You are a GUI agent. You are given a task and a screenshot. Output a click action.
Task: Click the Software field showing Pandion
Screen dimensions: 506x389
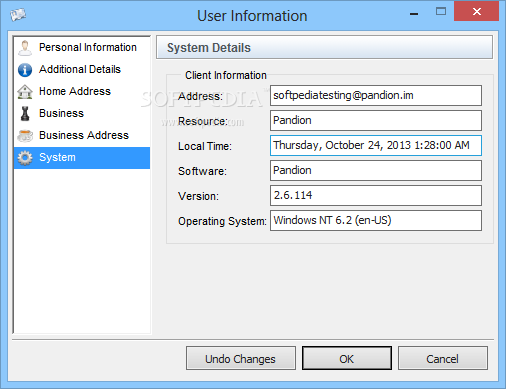pos(376,171)
